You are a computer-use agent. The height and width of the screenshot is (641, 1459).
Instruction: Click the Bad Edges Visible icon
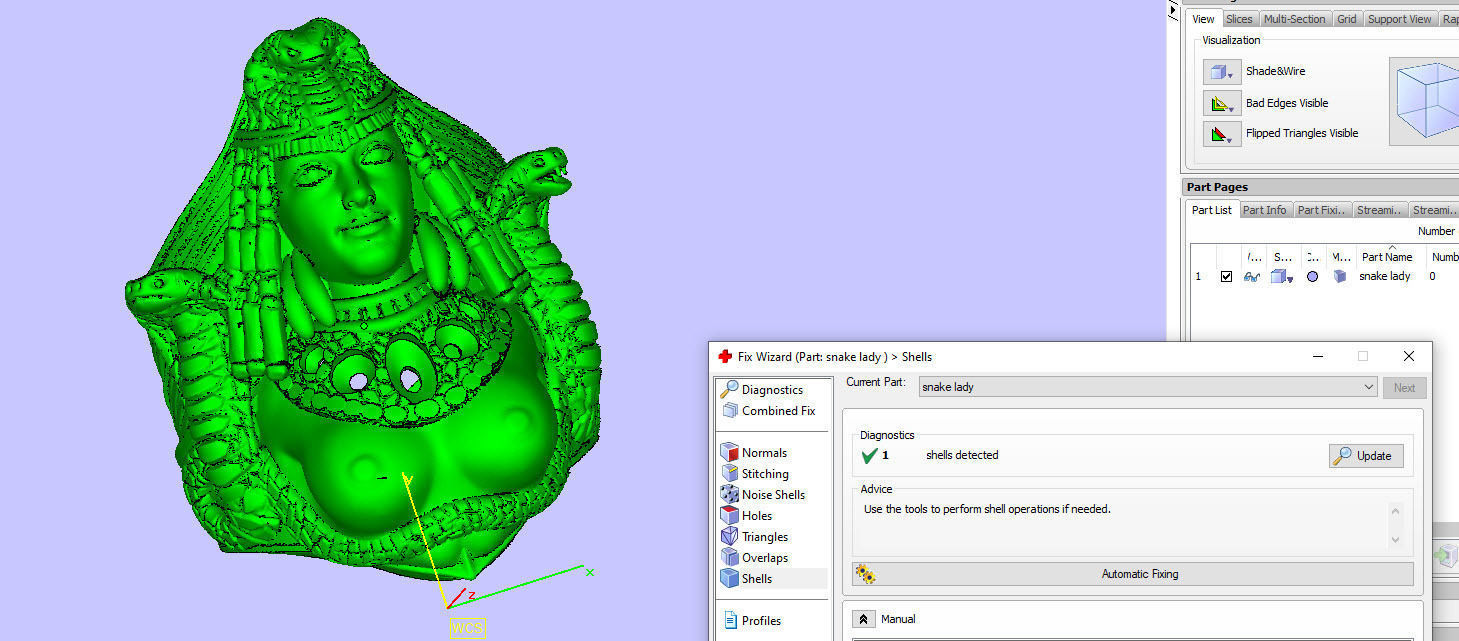click(x=1221, y=103)
